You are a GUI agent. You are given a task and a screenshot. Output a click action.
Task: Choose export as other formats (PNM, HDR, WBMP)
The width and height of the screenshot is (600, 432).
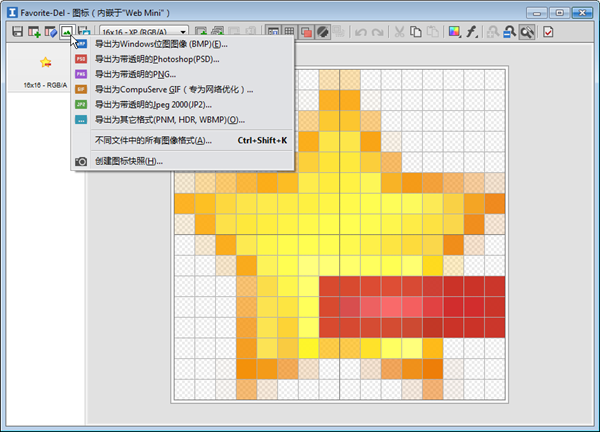click(183, 120)
